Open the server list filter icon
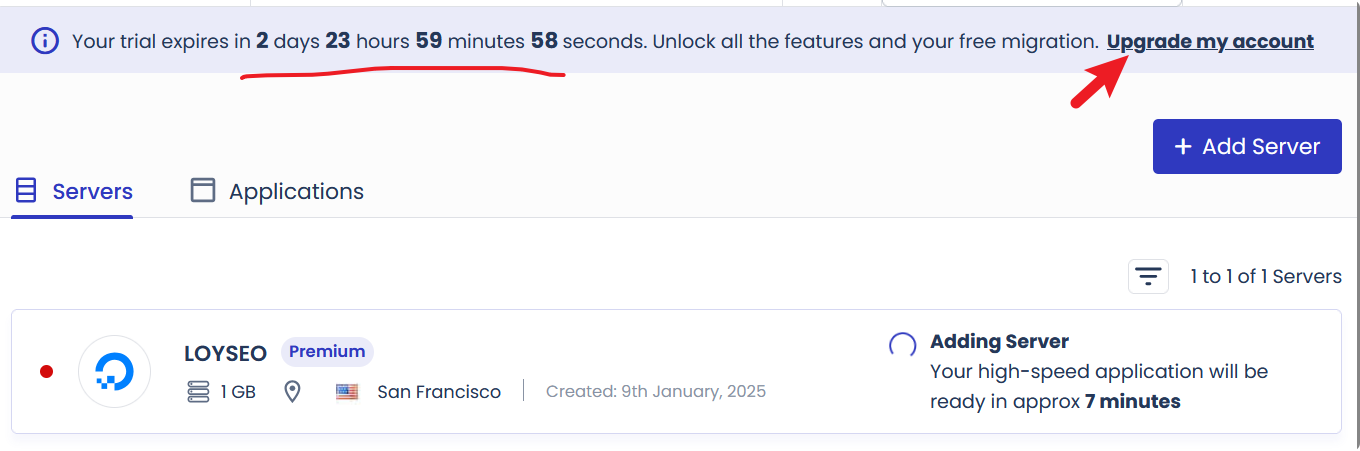Image resolution: width=1360 pixels, height=451 pixels. tap(1148, 276)
